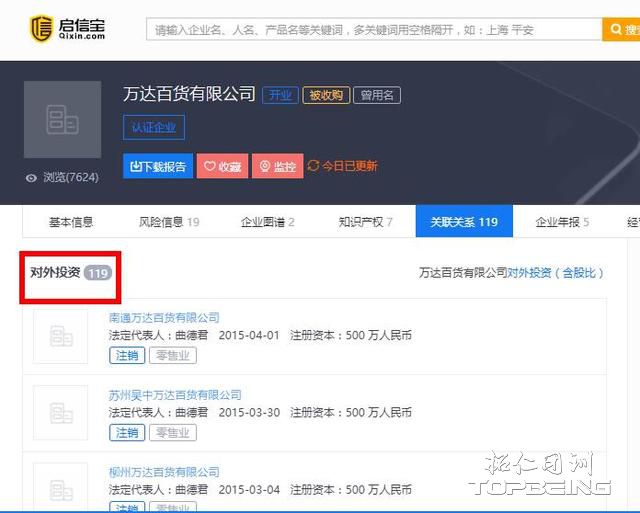Open 南通万达百货有限公司 link
Viewport: 640px width, 513px height.
point(164,318)
